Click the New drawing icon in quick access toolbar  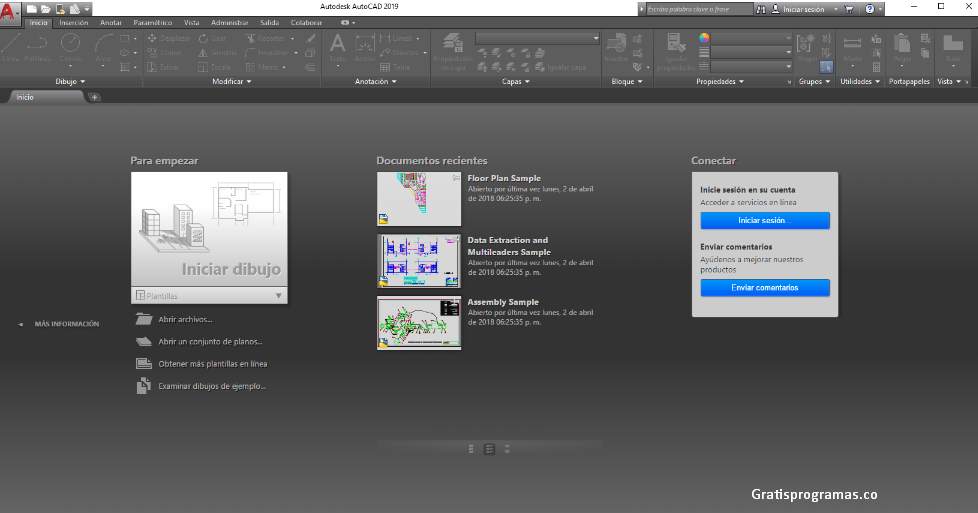pos(33,8)
